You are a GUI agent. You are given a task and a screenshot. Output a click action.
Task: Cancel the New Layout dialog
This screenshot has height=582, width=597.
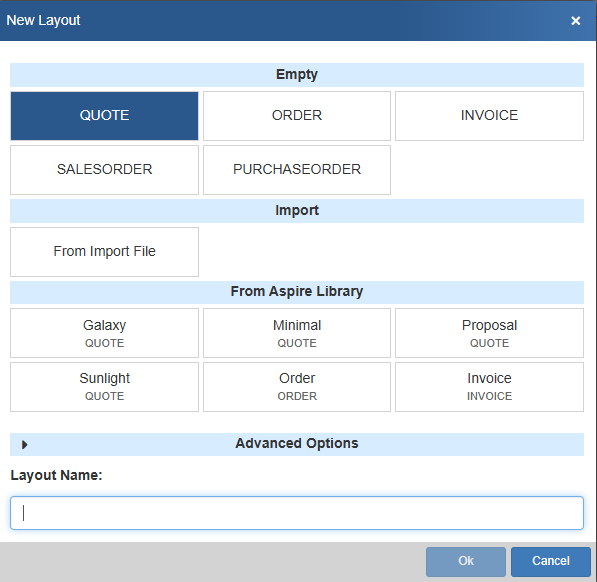pos(551,561)
